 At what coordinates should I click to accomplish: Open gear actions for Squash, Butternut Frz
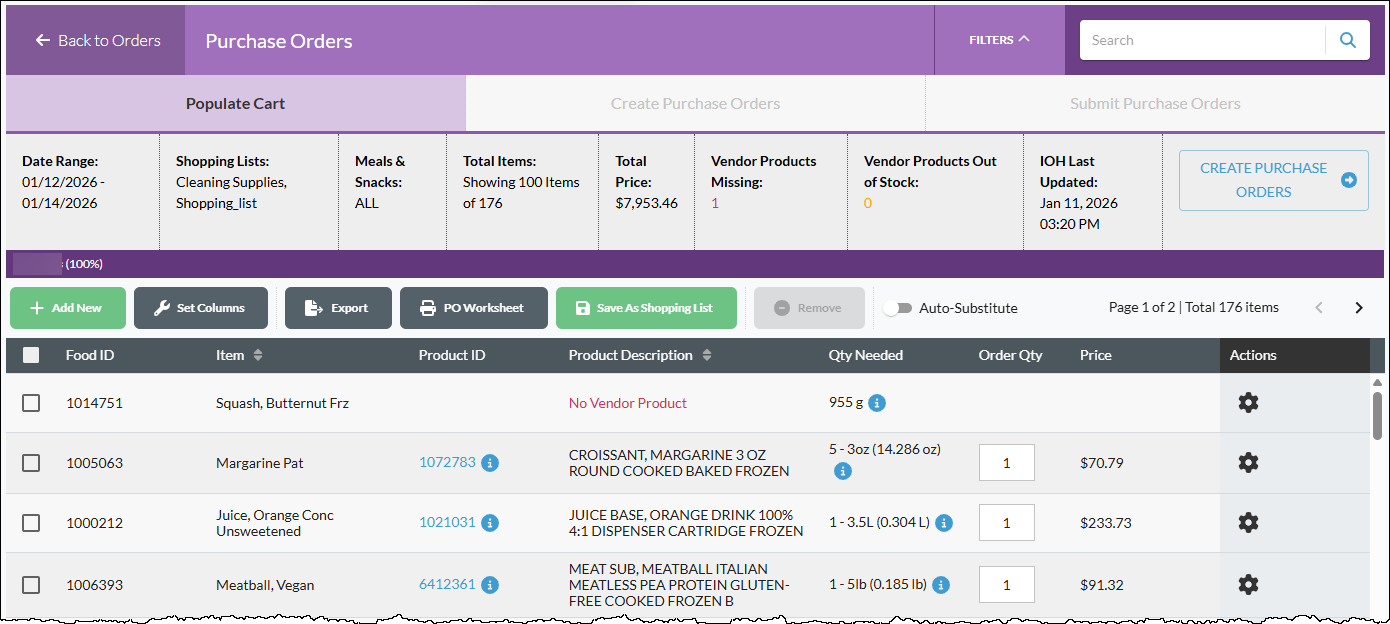pos(1248,403)
